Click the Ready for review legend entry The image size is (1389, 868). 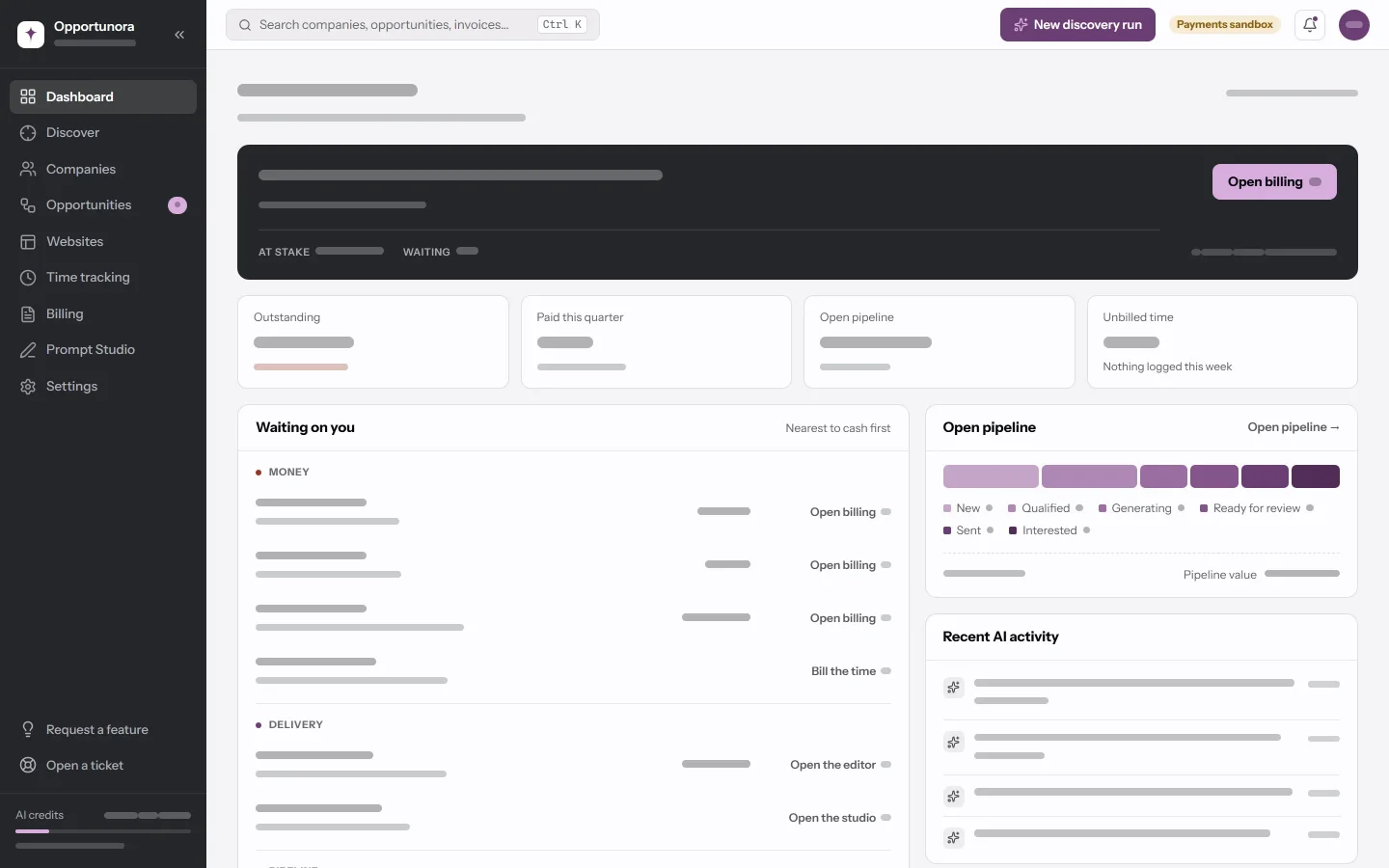click(x=1257, y=508)
